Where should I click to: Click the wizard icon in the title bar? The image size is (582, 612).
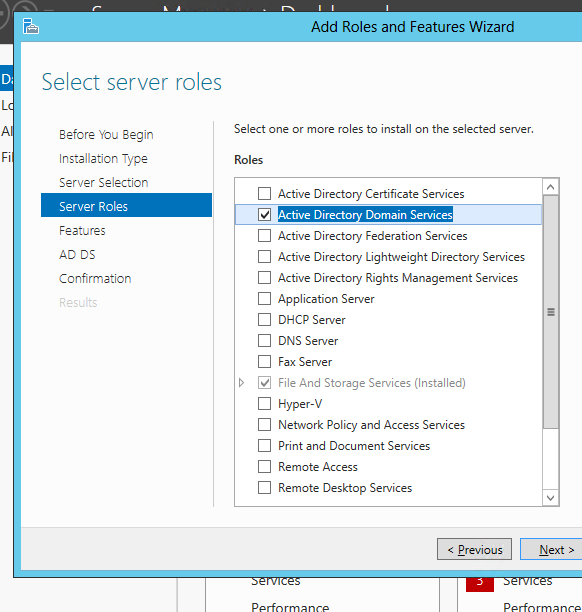[31, 27]
